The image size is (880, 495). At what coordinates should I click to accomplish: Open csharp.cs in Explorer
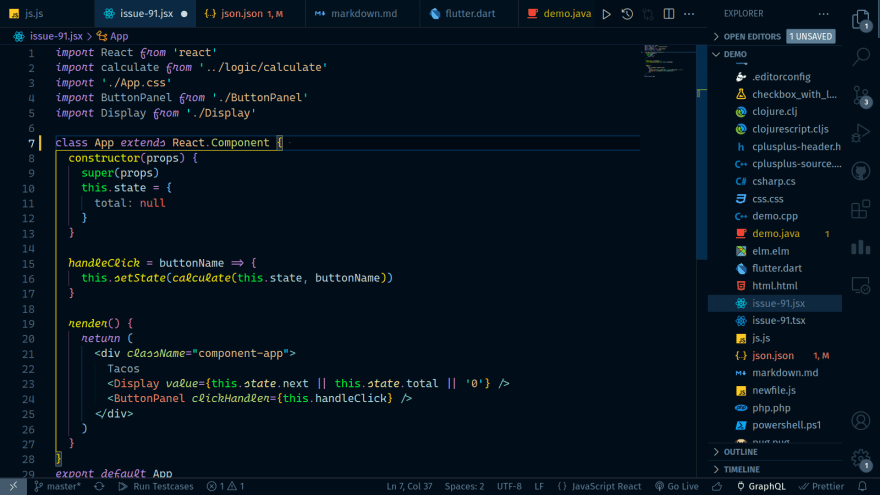coord(773,182)
